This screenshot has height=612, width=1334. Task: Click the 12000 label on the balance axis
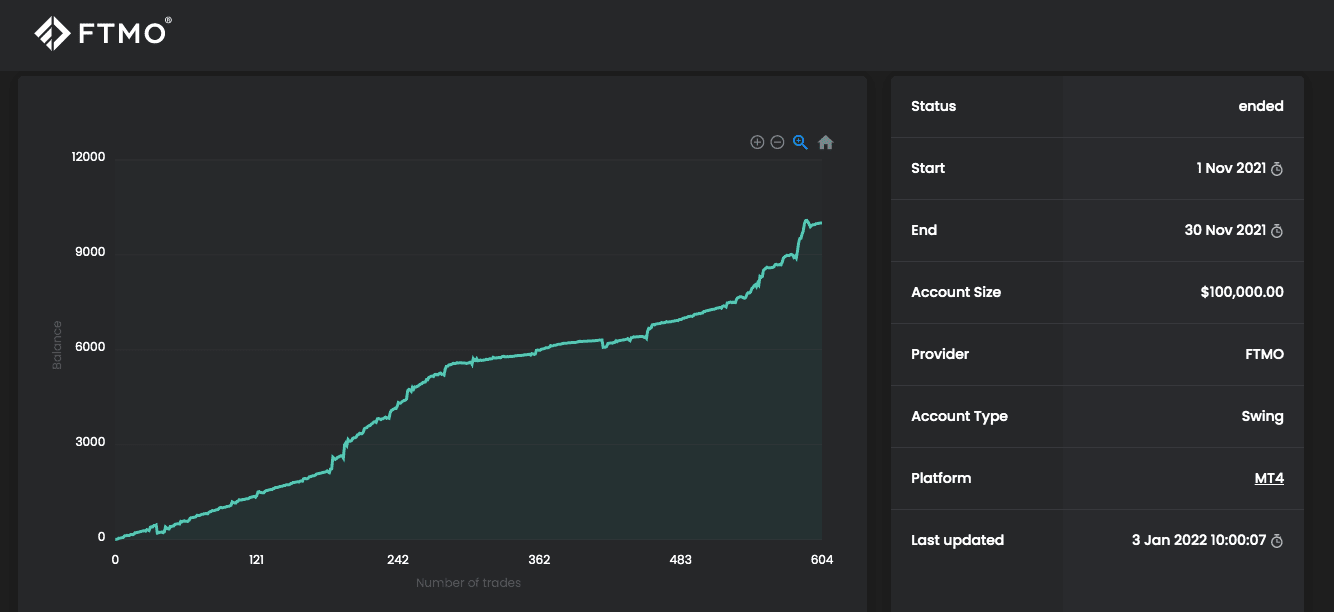pos(87,157)
